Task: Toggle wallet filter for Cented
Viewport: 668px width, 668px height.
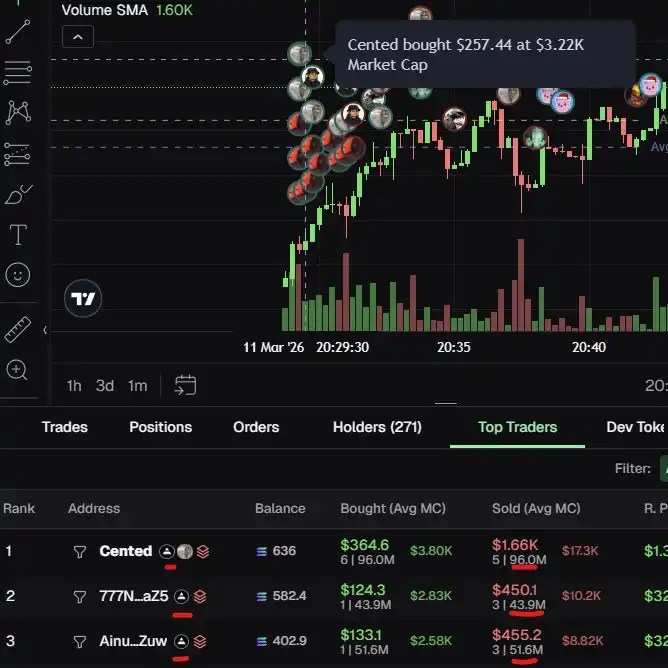Action: coord(80,551)
